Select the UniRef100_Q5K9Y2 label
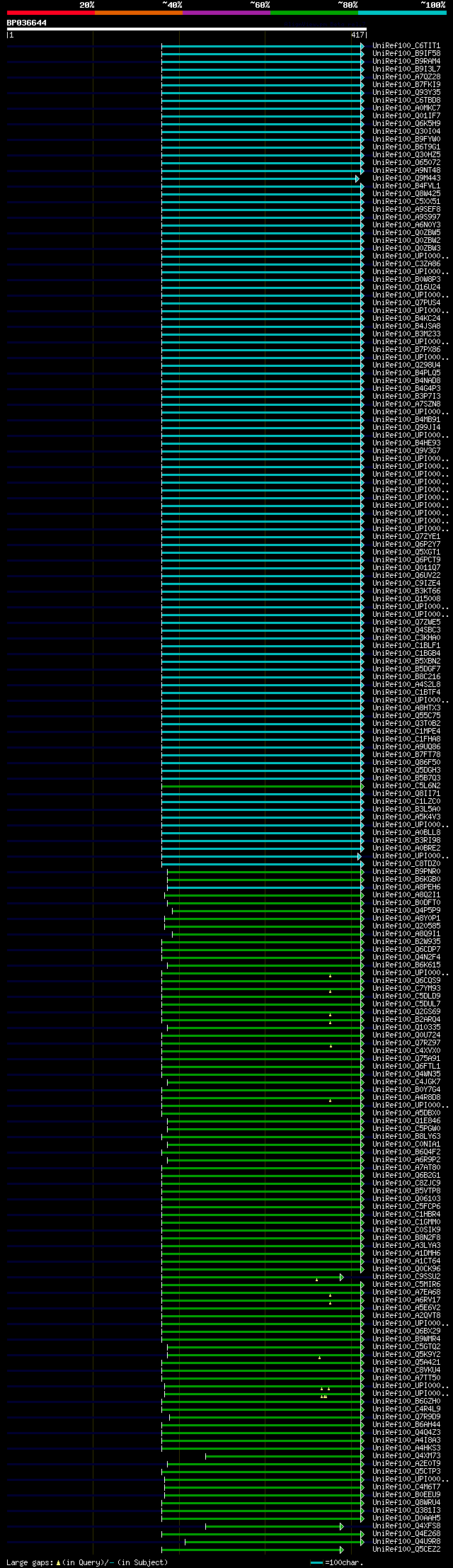 pos(406,1354)
